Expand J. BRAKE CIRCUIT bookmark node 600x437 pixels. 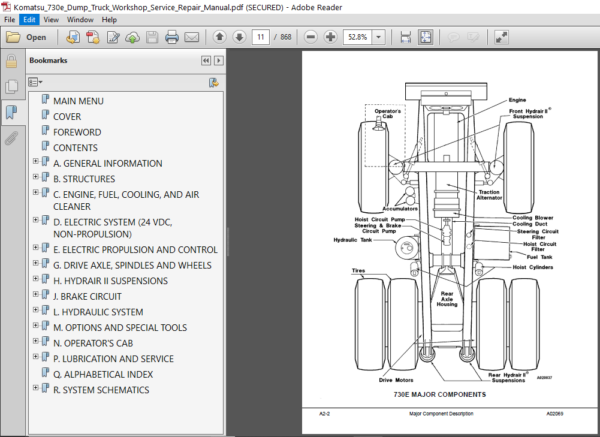[35, 294]
